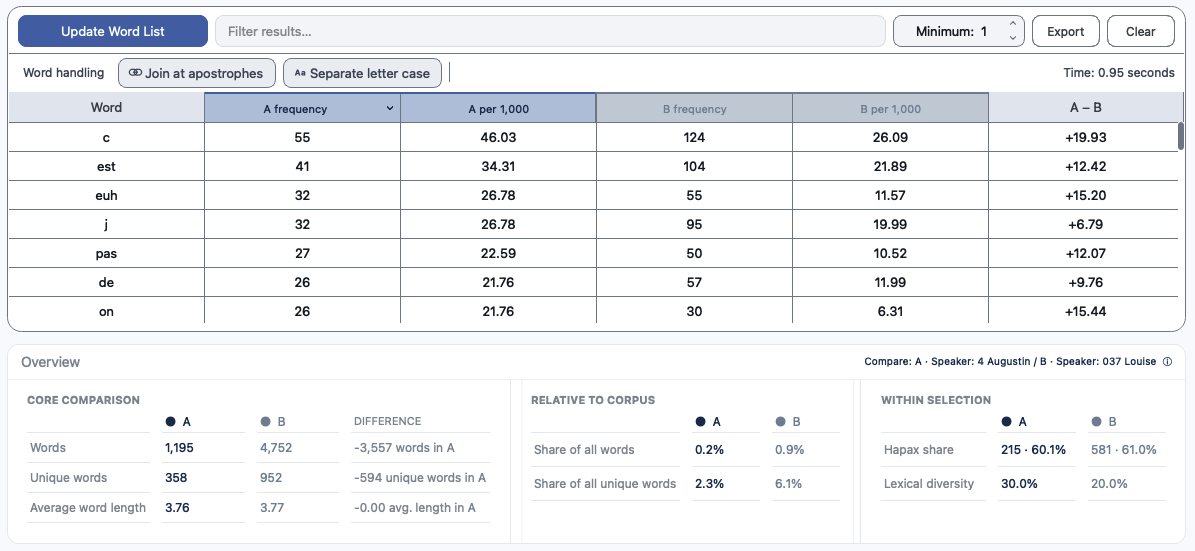This screenshot has width=1195, height=551.
Task: Click the A per 1,000 value 46.03
Action: tap(498, 137)
